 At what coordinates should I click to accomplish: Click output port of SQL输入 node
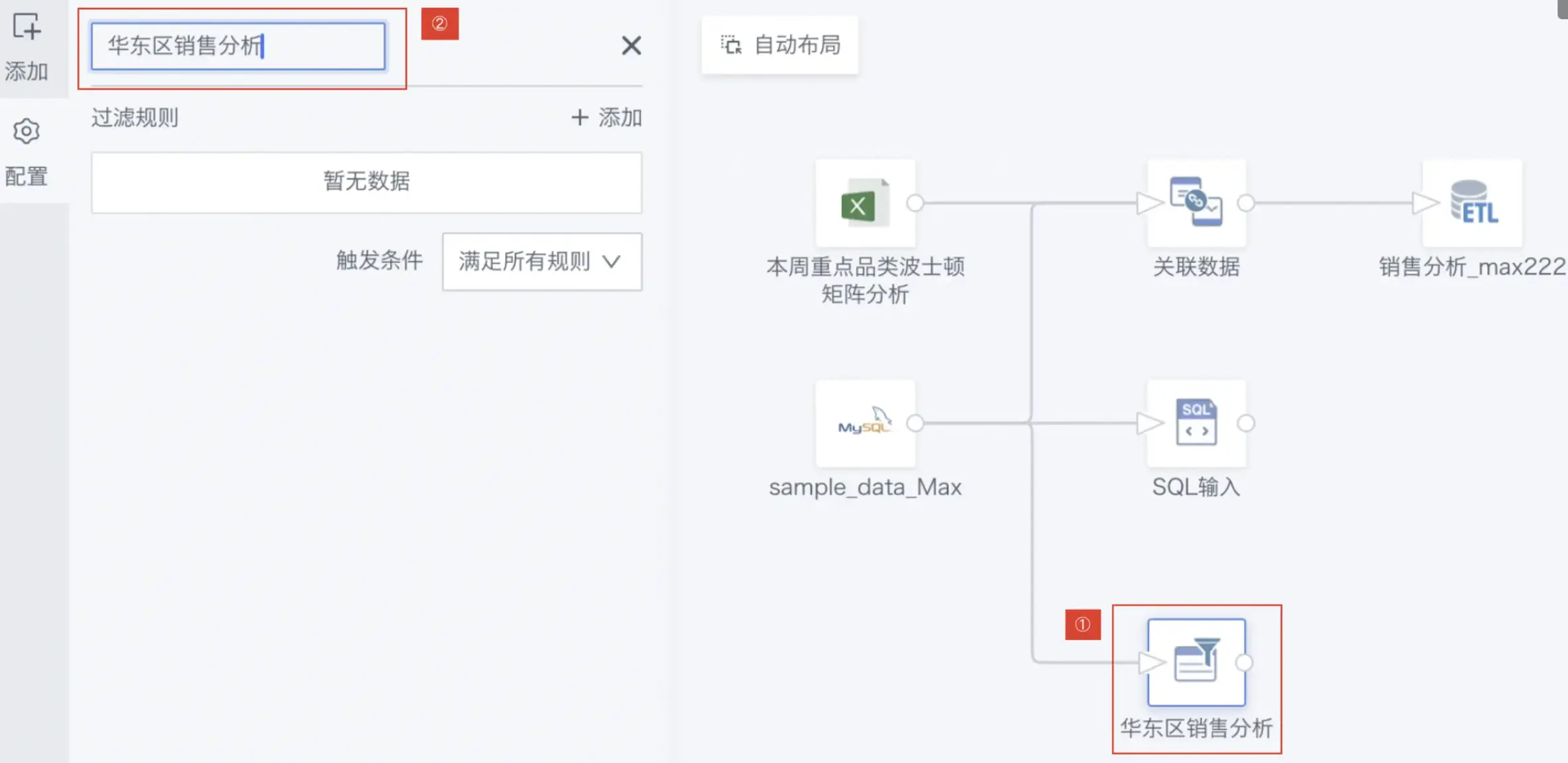(1246, 423)
